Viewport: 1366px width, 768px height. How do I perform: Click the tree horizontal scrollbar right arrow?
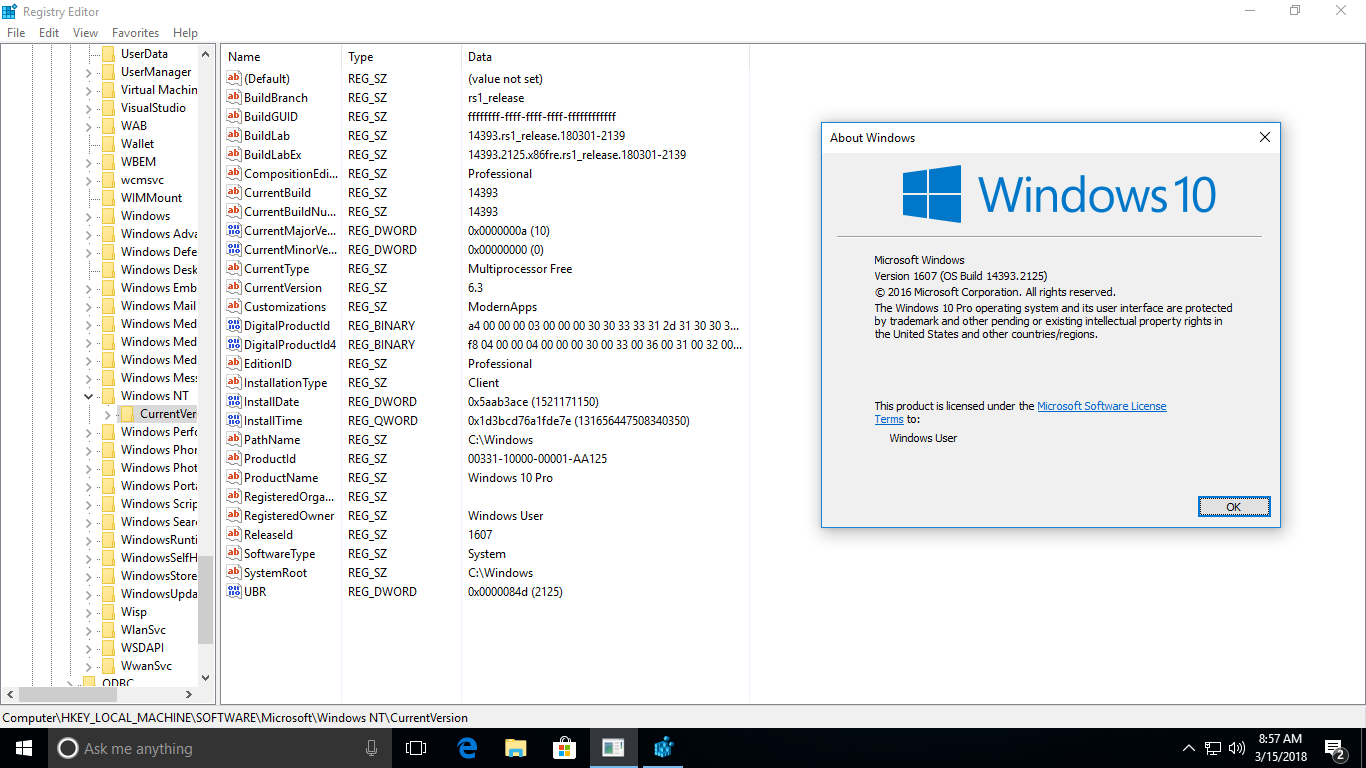pos(189,694)
